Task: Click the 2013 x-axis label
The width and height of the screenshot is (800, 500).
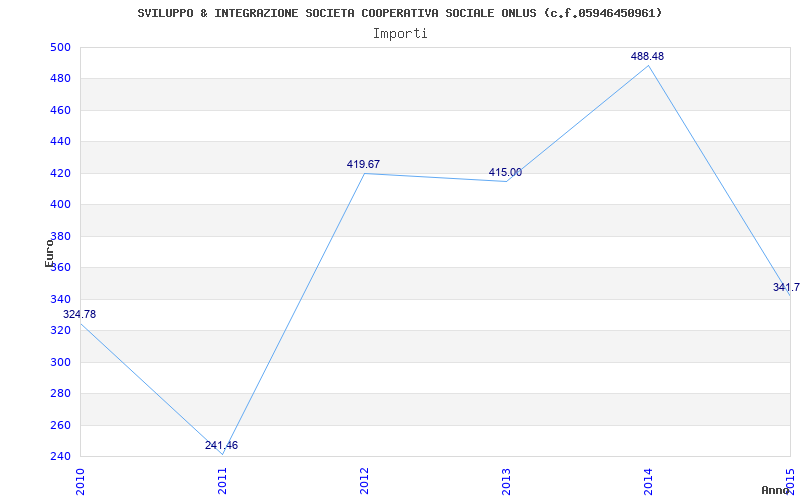Action: (506, 481)
